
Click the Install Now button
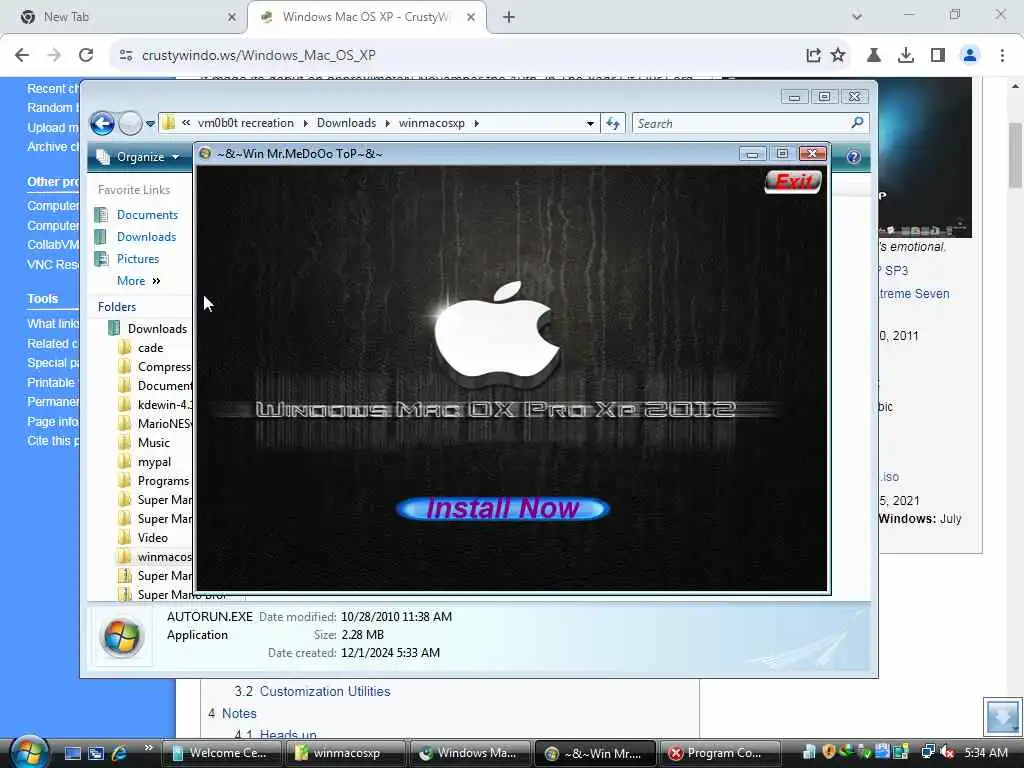pyautogui.click(x=503, y=509)
